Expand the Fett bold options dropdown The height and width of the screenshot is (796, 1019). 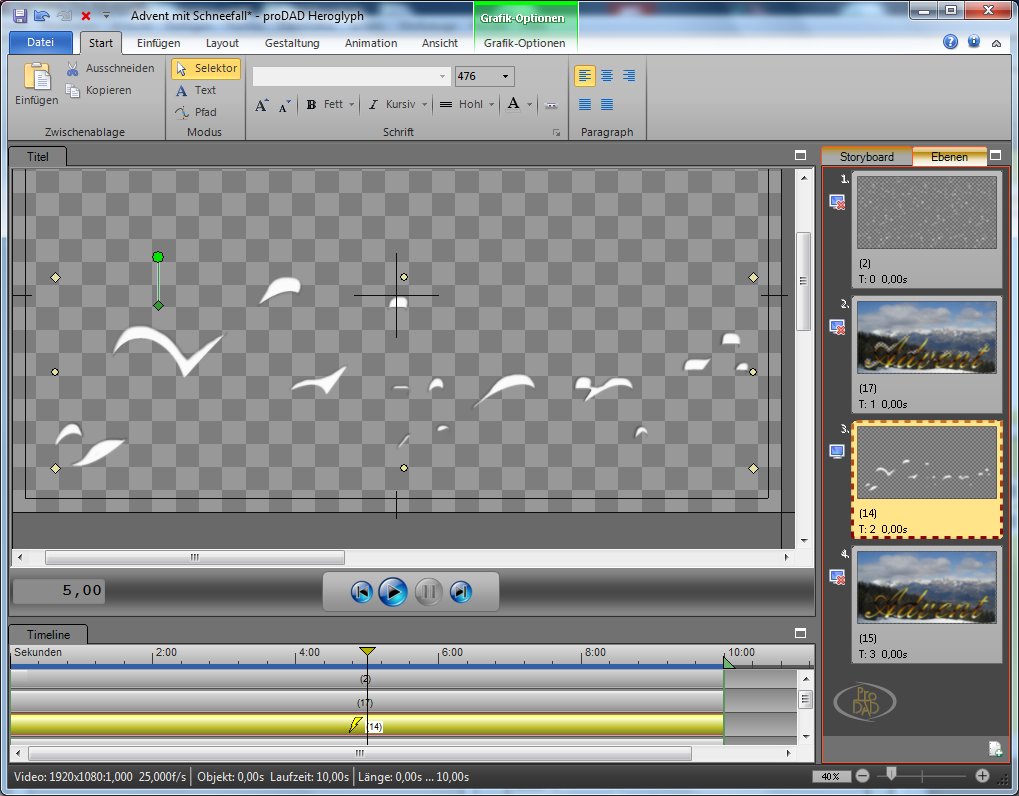coord(352,105)
